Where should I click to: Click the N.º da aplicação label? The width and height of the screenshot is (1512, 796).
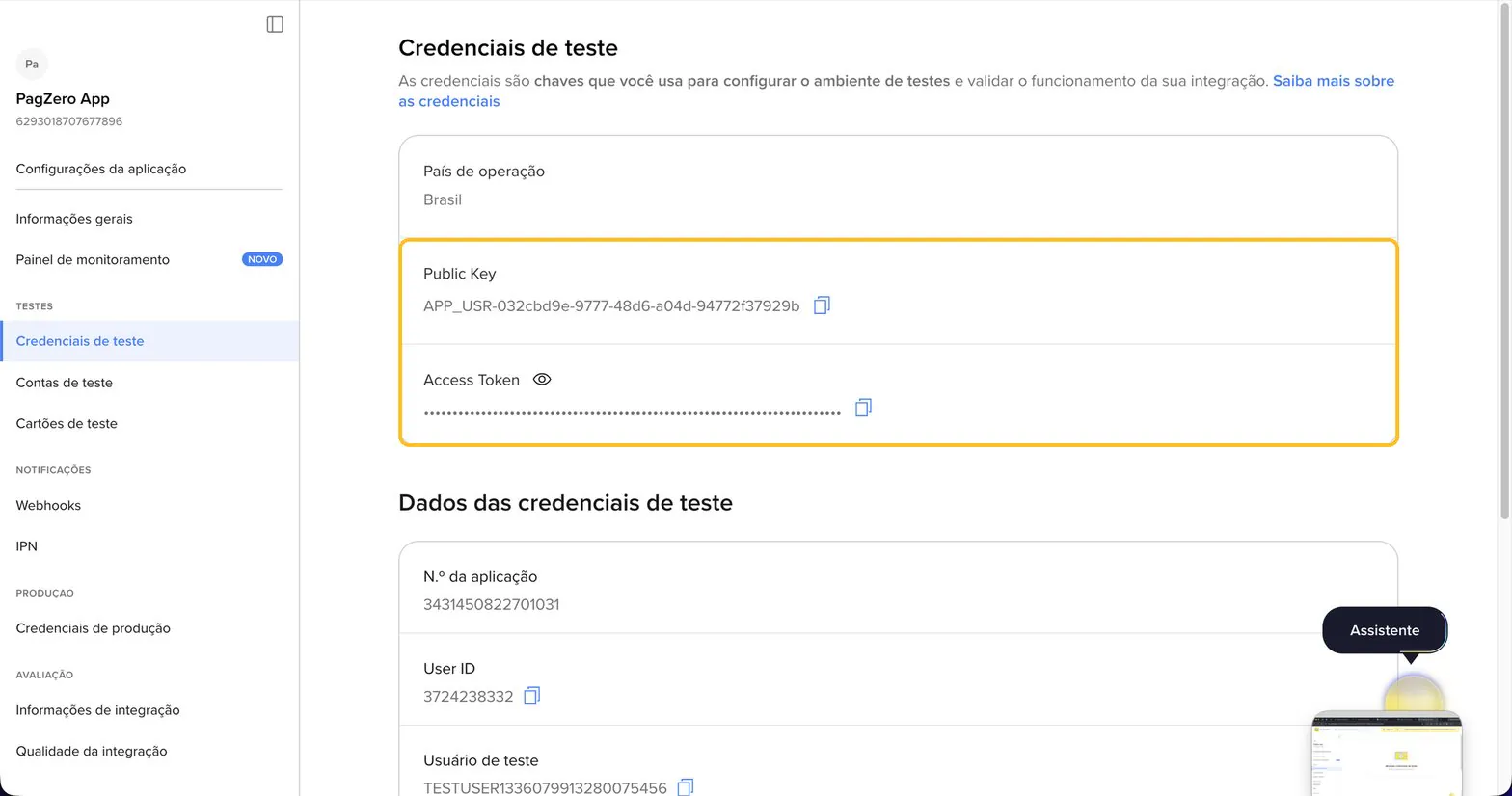pos(480,576)
